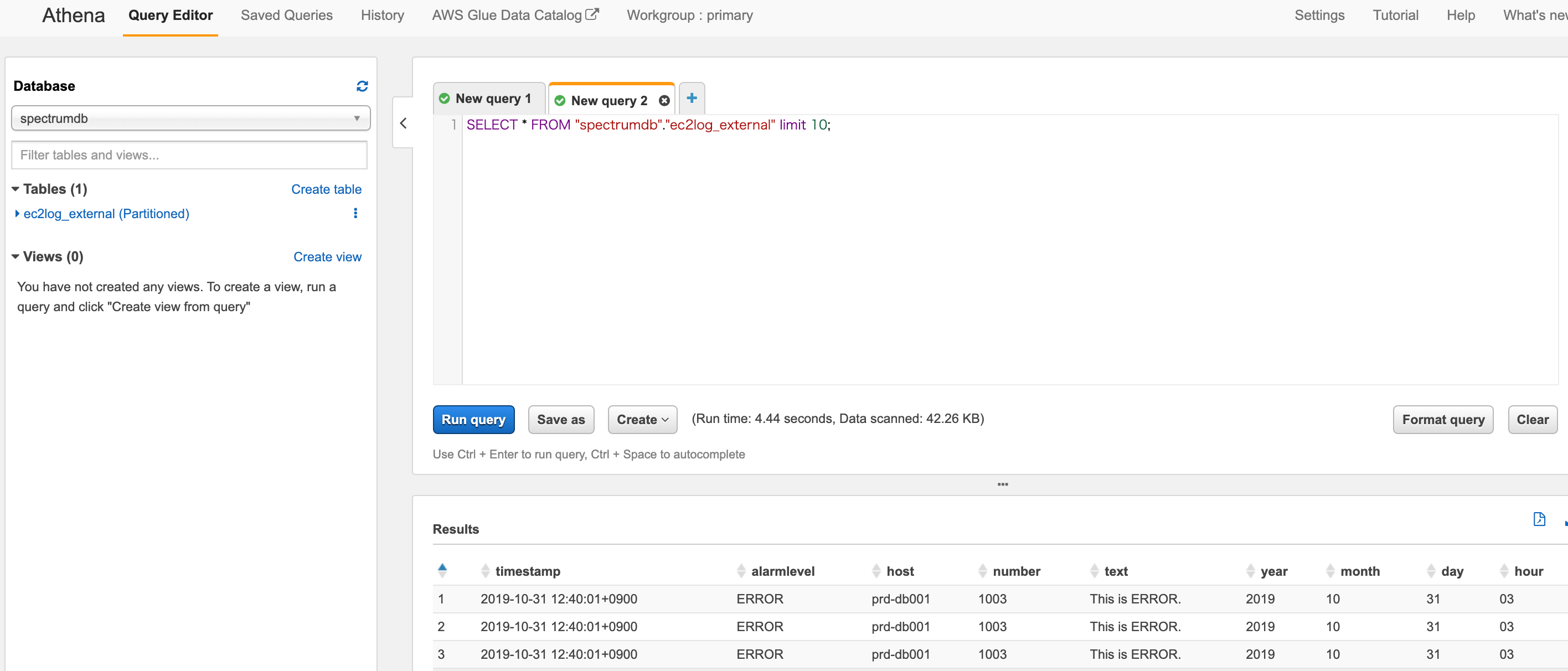Switch to New query 1 tab
The height and width of the screenshot is (671, 1568).
[x=489, y=99]
